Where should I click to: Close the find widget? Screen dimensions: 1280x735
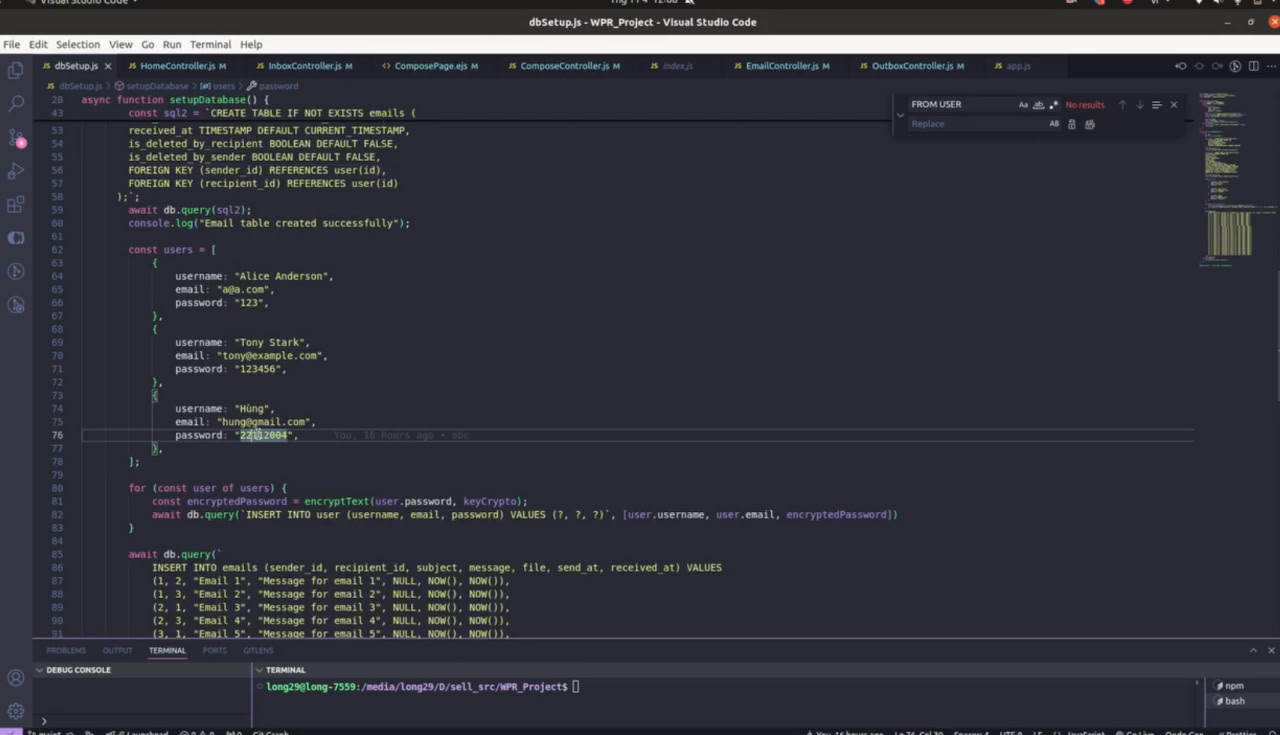point(1174,105)
